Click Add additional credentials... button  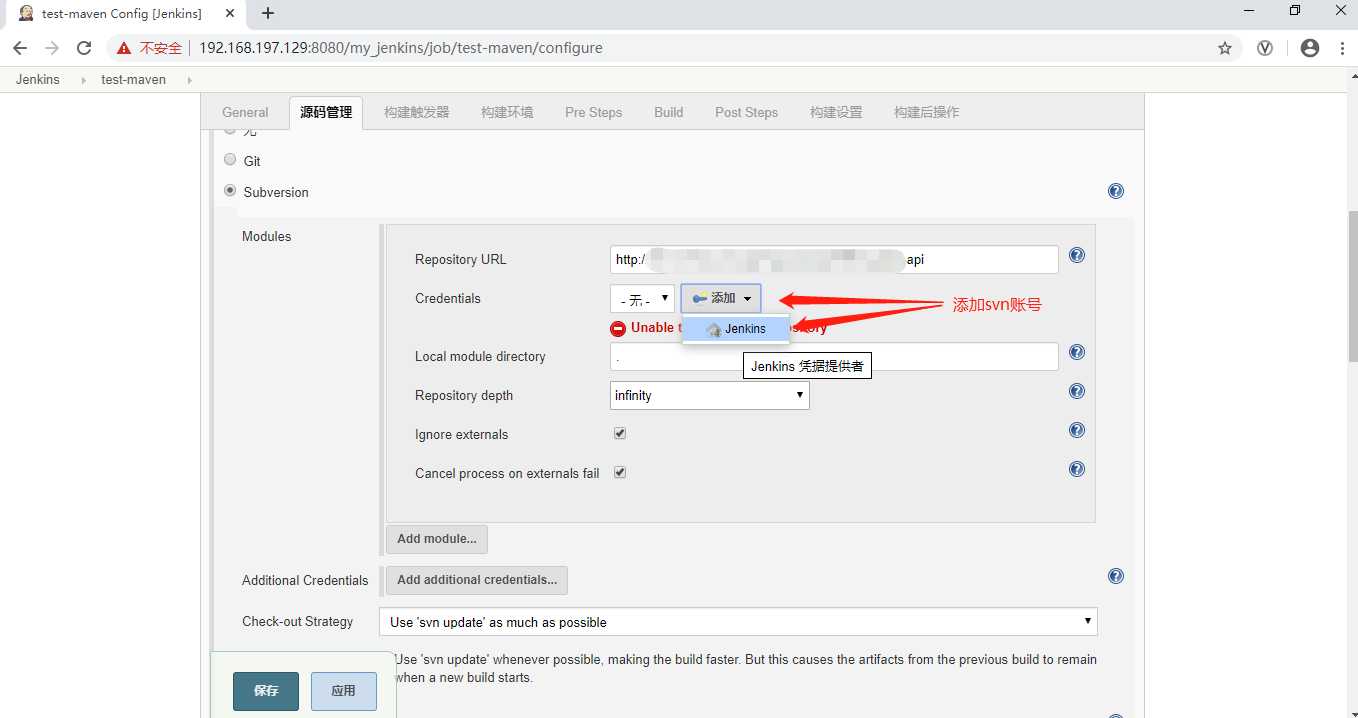click(x=477, y=580)
